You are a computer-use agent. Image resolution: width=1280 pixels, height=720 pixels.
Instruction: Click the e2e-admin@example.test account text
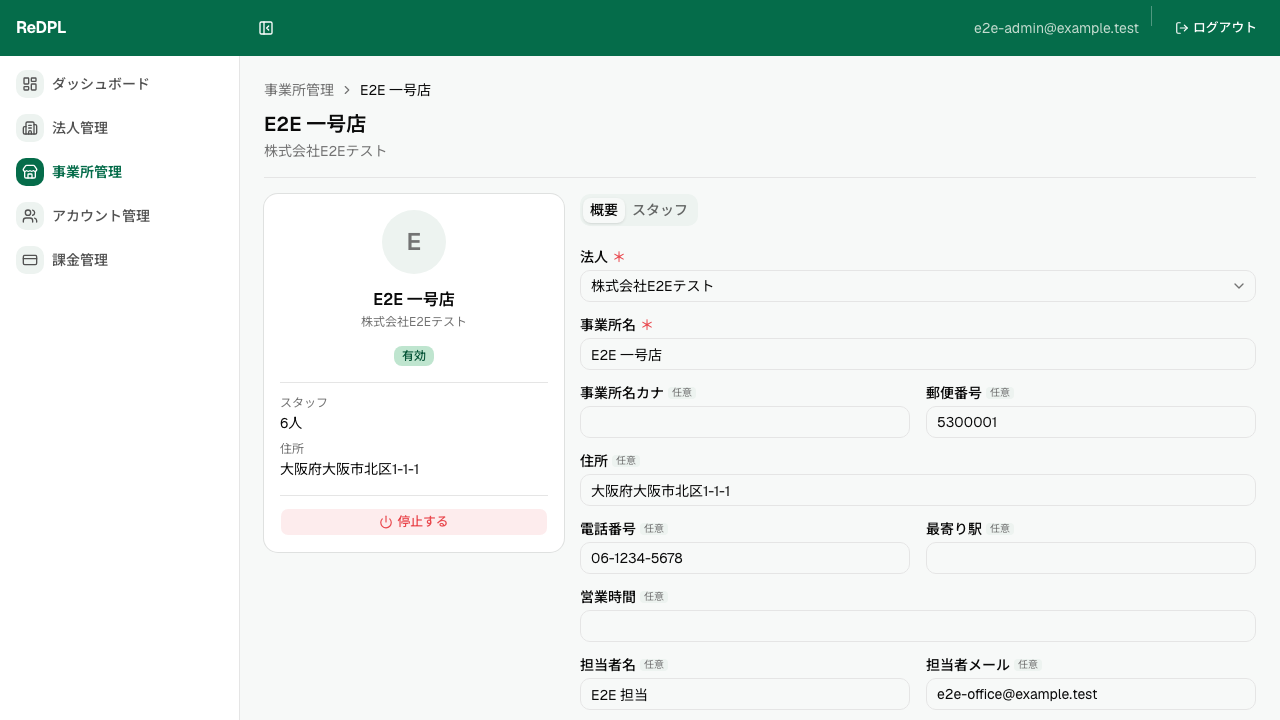click(x=1056, y=28)
